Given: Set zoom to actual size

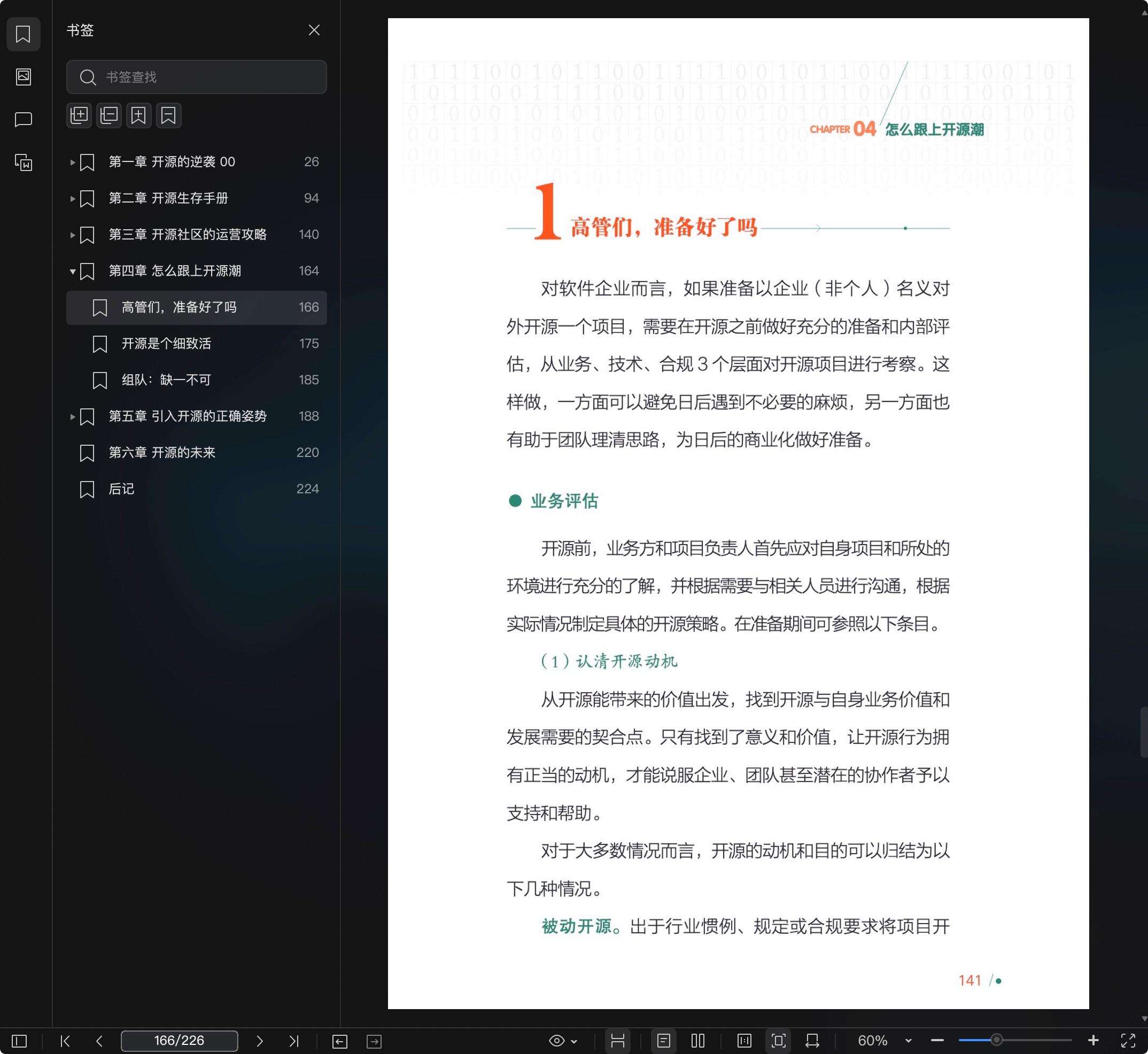Looking at the screenshot, I should [744, 1041].
